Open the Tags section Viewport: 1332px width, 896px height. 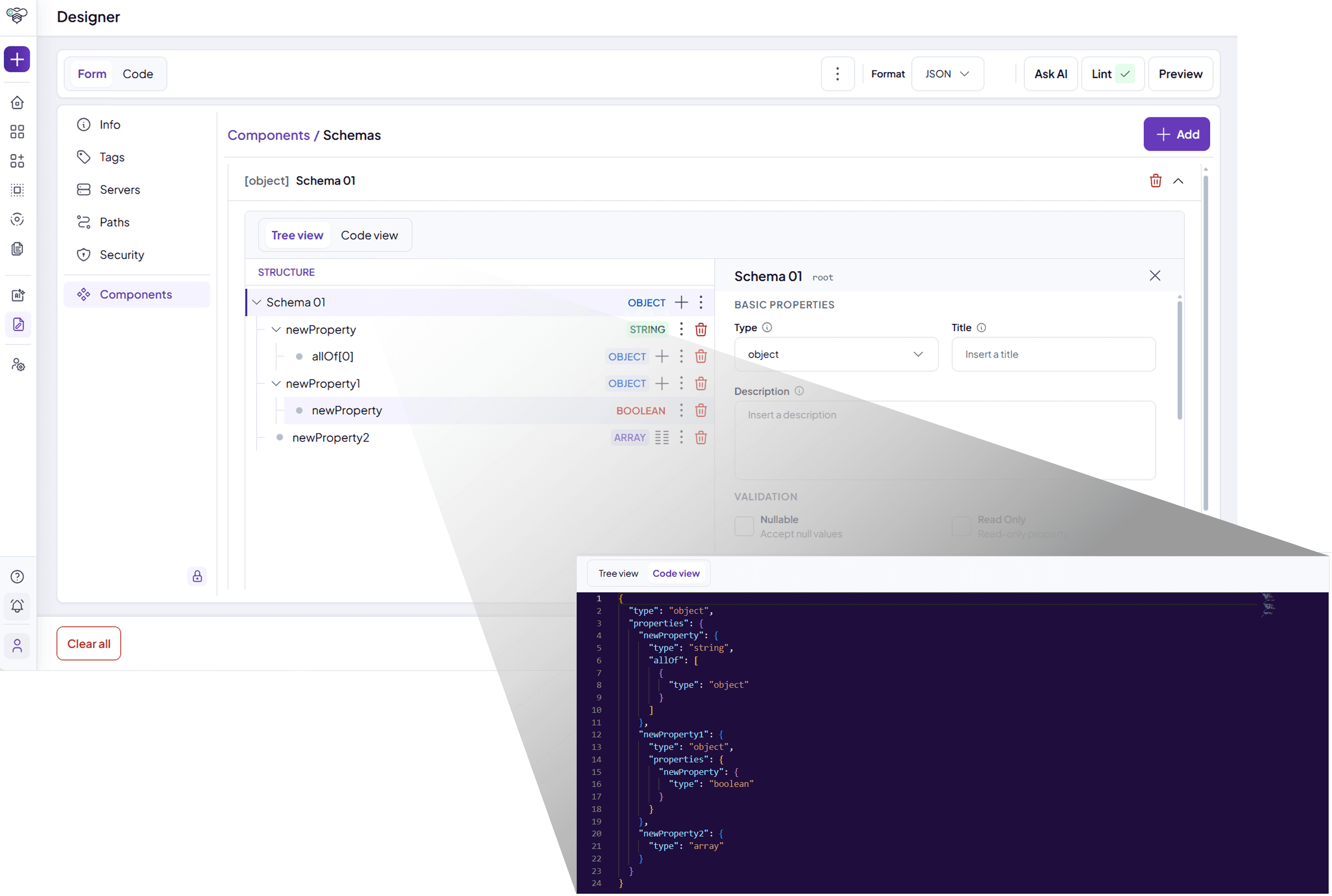click(137, 157)
